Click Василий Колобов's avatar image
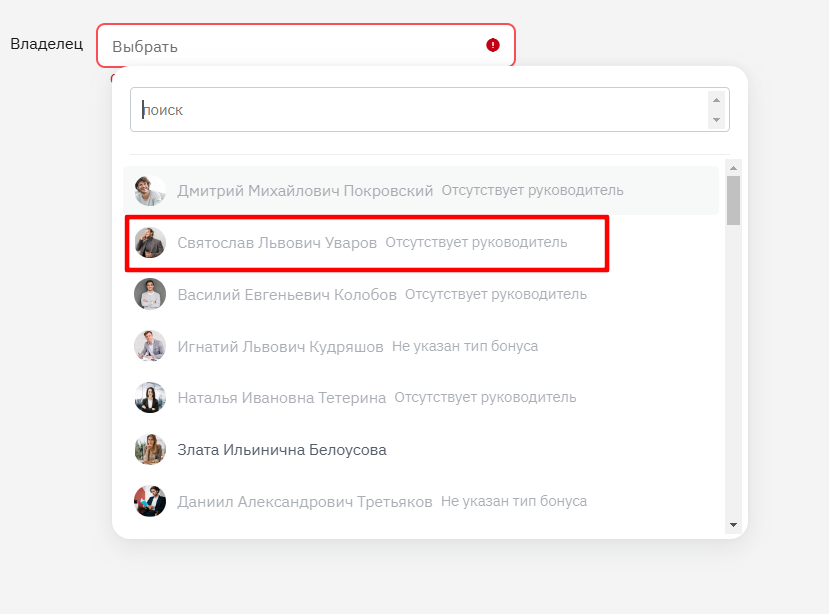The width and height of the screenshot is (829, 614). pyautogui.click(x=150, y=294)
